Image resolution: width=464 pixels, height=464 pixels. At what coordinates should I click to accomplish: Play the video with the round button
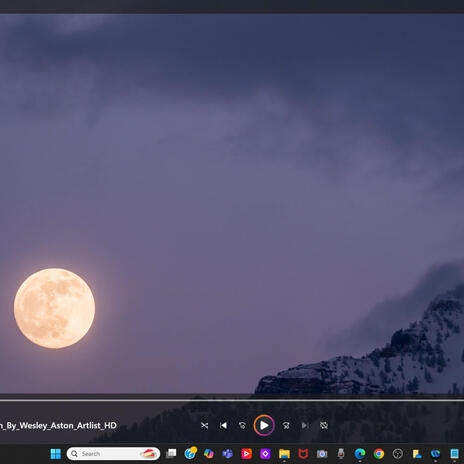[x=264, y=425]
